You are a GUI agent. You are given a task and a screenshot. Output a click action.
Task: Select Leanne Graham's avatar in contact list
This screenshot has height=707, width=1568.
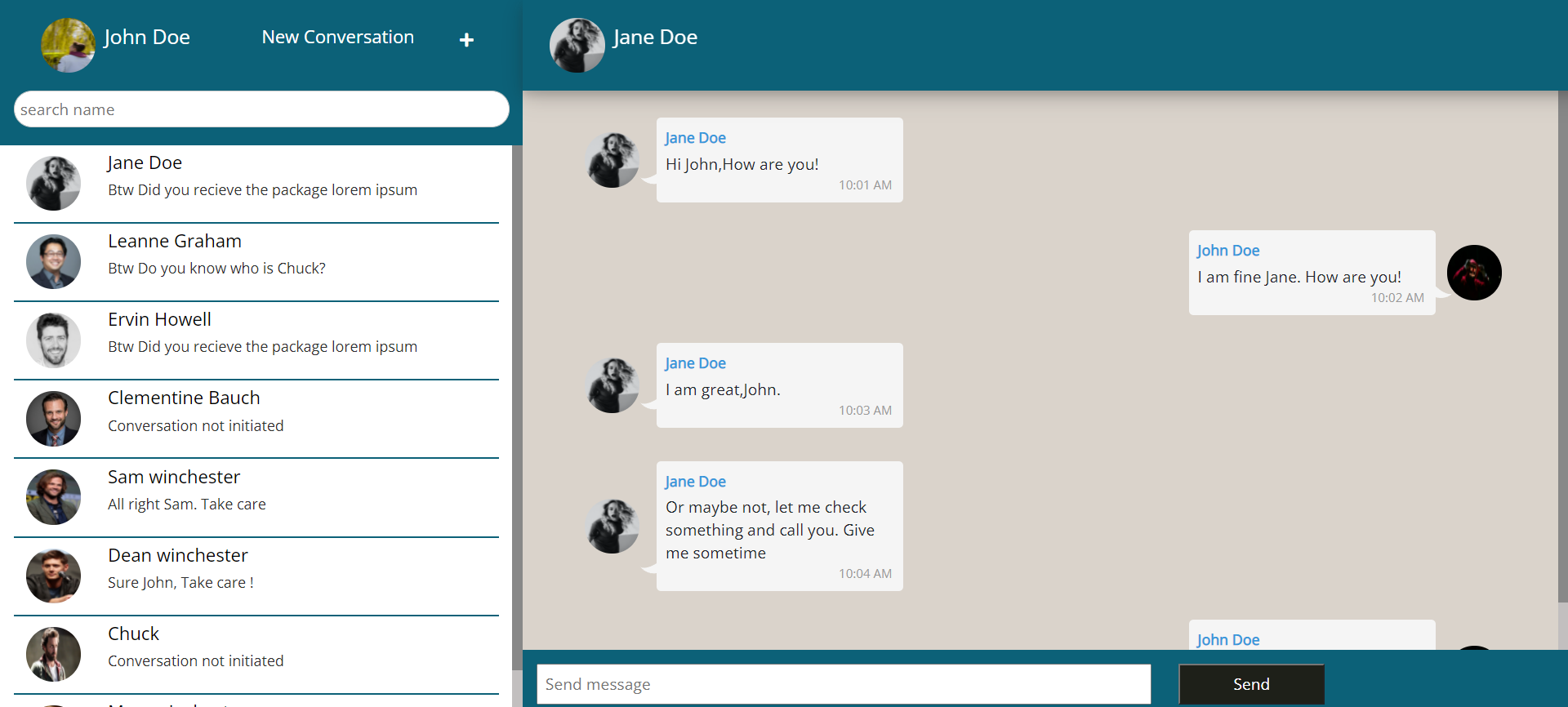pos(53,262)
